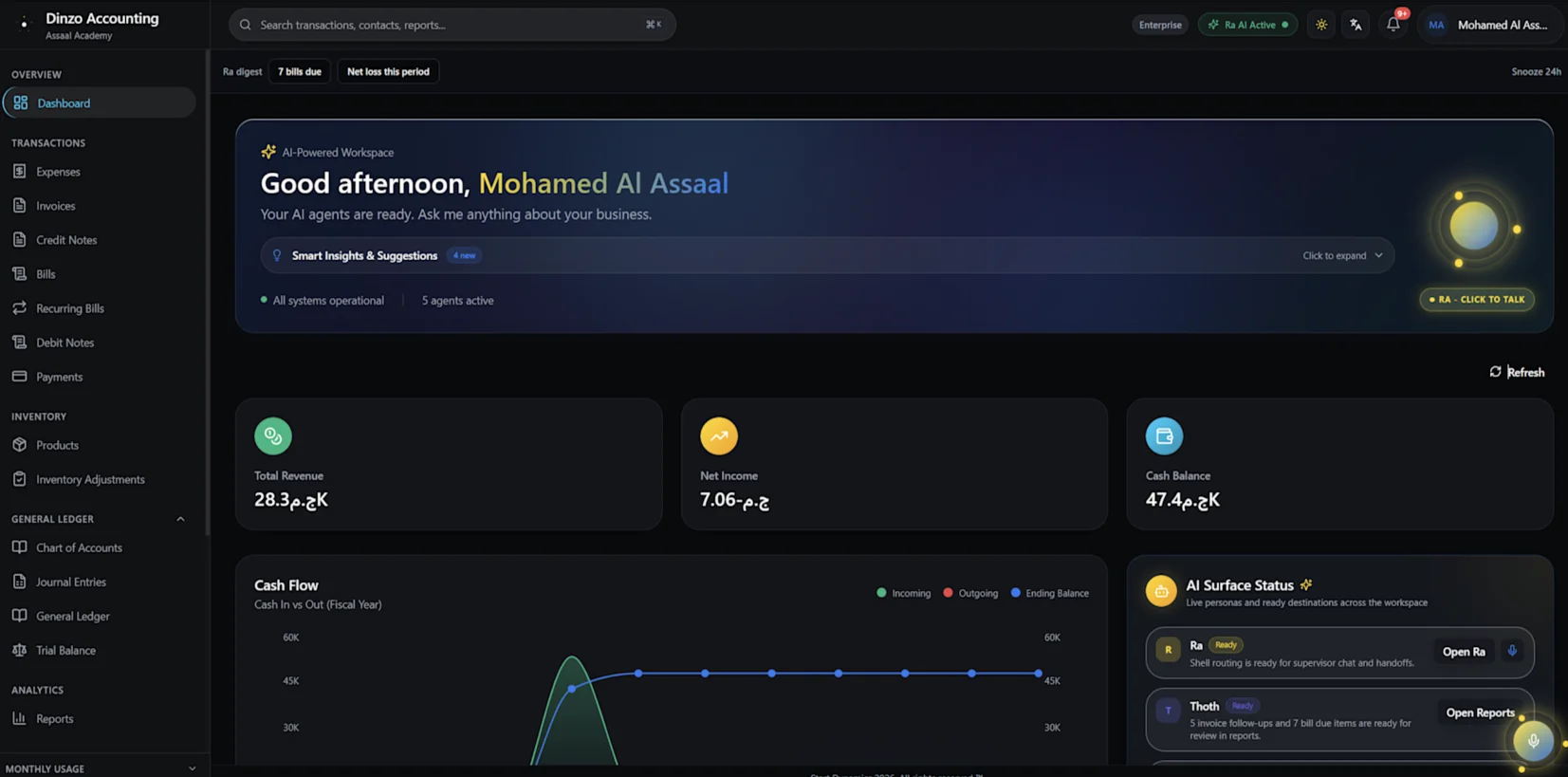Image resolution: width=1568 pixels, height=777 pixels.
Task: Click the '7 bills due' digest chip
Action: [x=300, y=71]
